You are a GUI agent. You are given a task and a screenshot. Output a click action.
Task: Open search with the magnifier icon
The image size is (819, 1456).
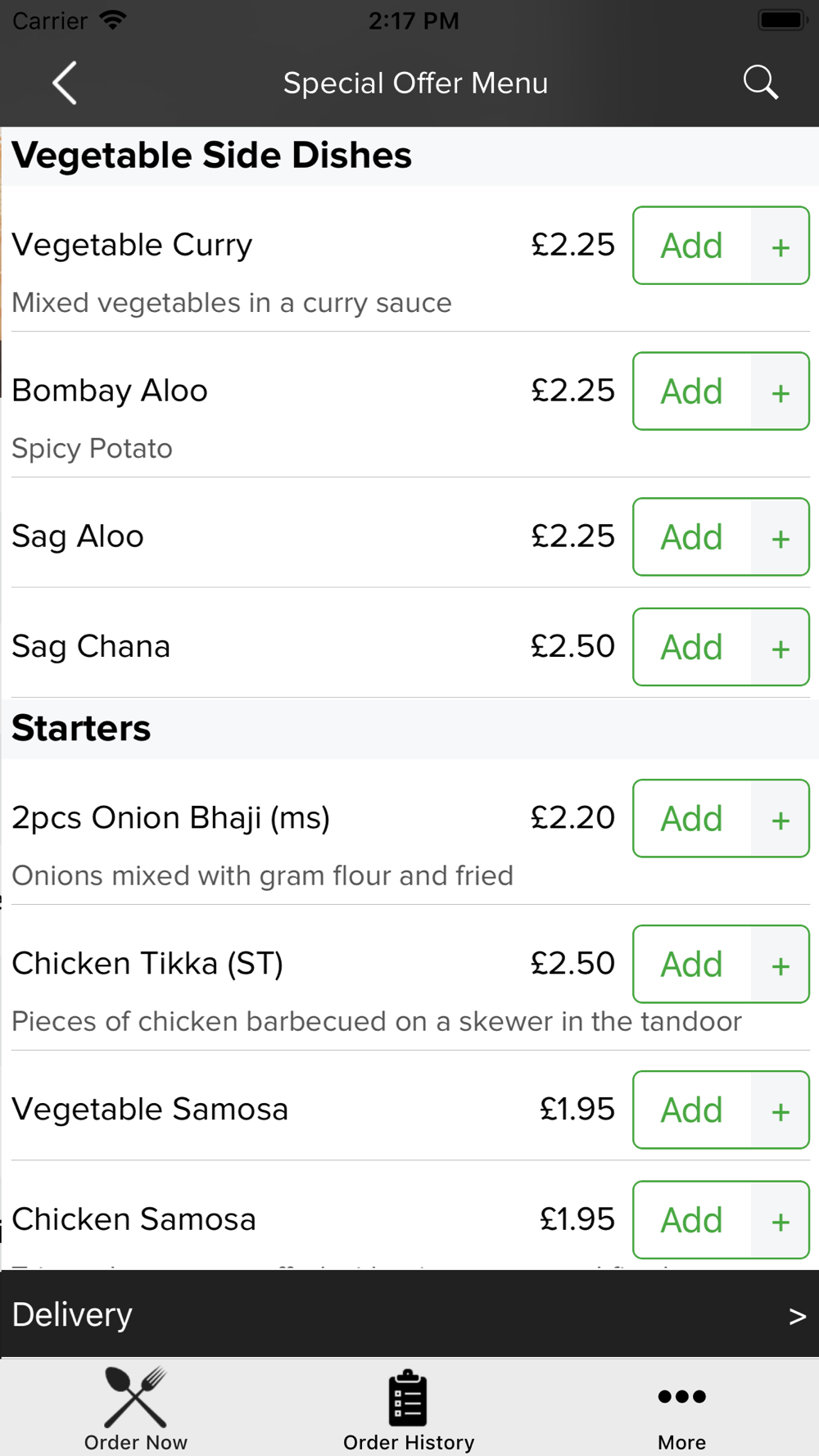760,83
